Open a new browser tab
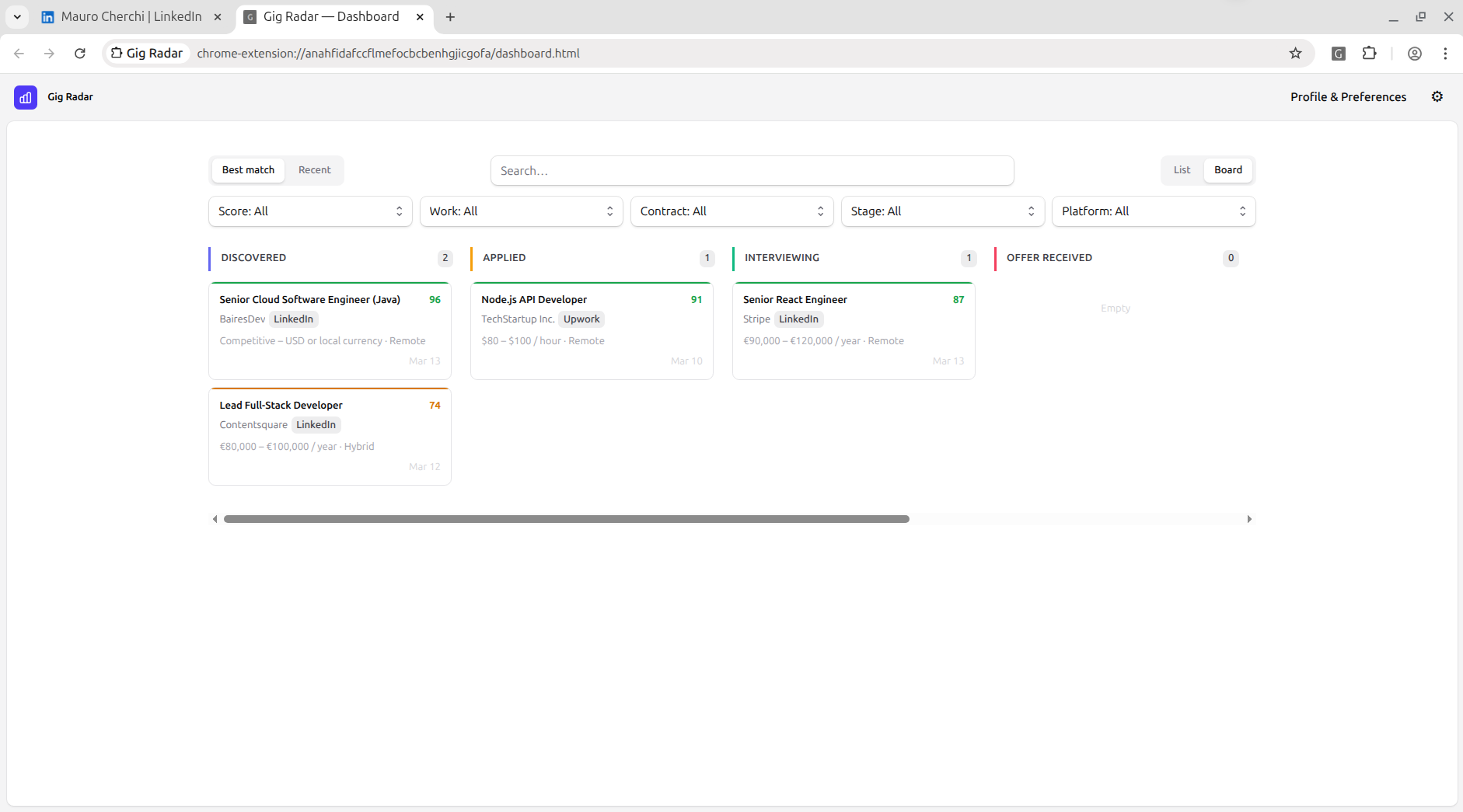1463x812 pixels. point(450,17)
